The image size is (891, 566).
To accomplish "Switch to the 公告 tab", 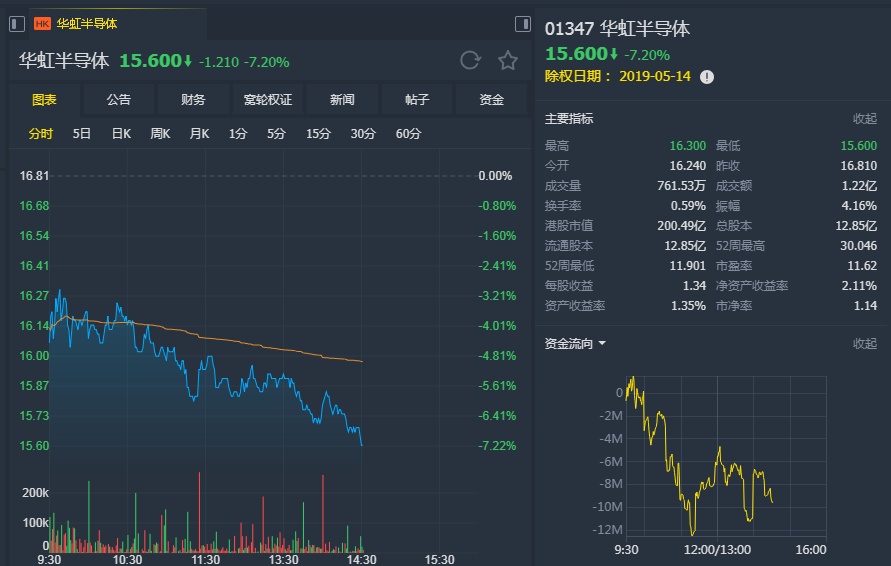I will [x=118, y=100].
